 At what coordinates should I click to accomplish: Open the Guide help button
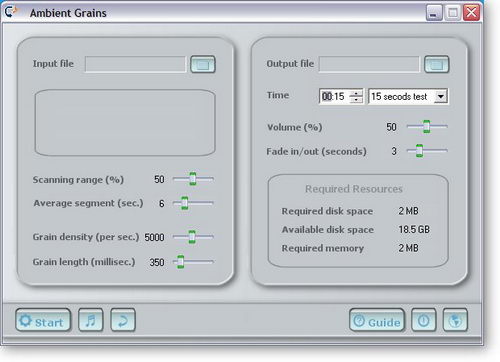[377, 320]
